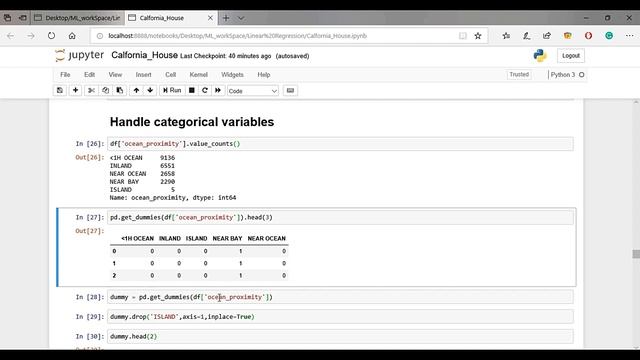640x360 pixels.
Task: Move selected cell down arrow
Action: pyautogui.click(x=150, y=90)
